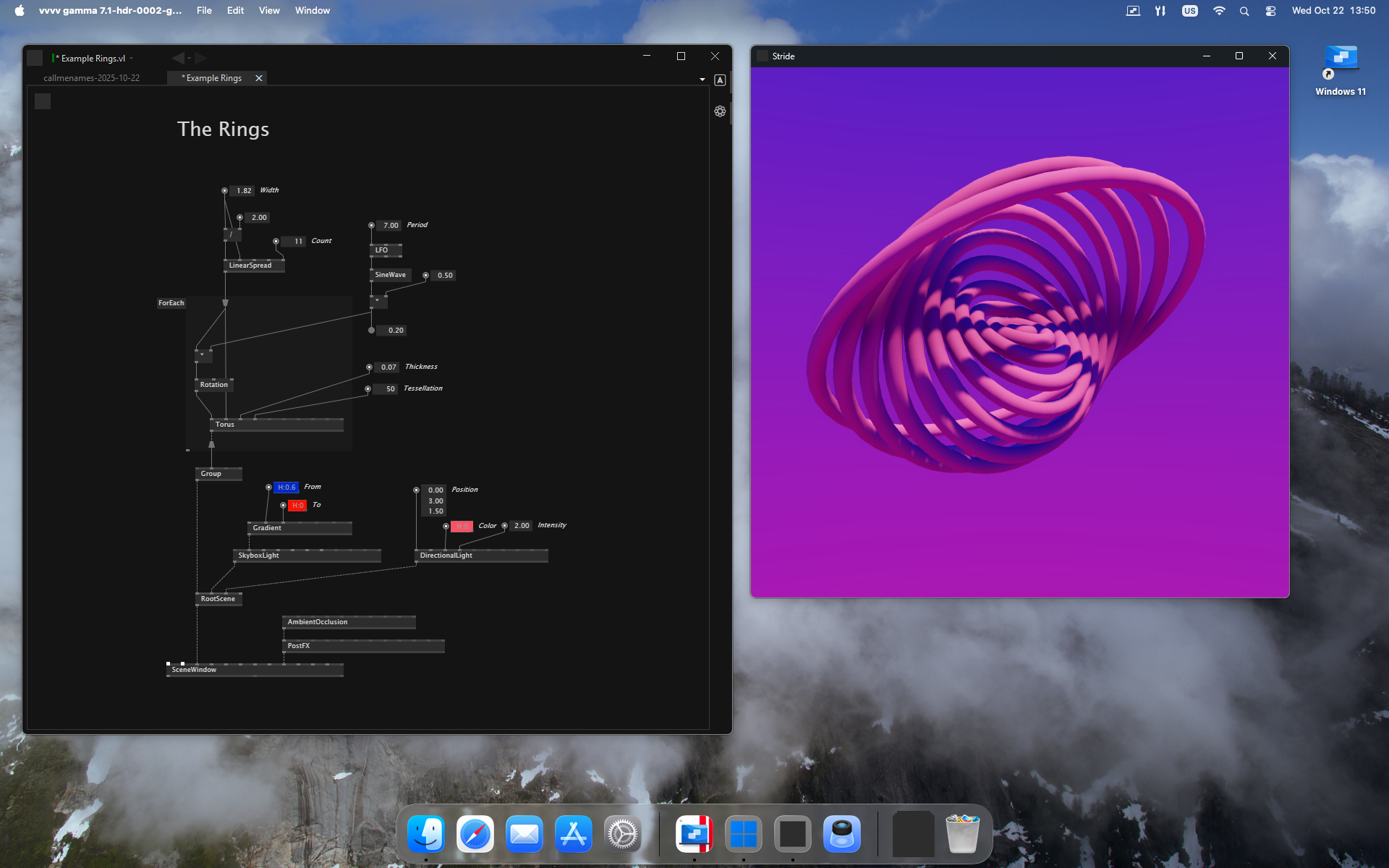The height and width of the screenshot is (868, 1389).
Task: Open the View menu
Action: (x=269, y=10)
